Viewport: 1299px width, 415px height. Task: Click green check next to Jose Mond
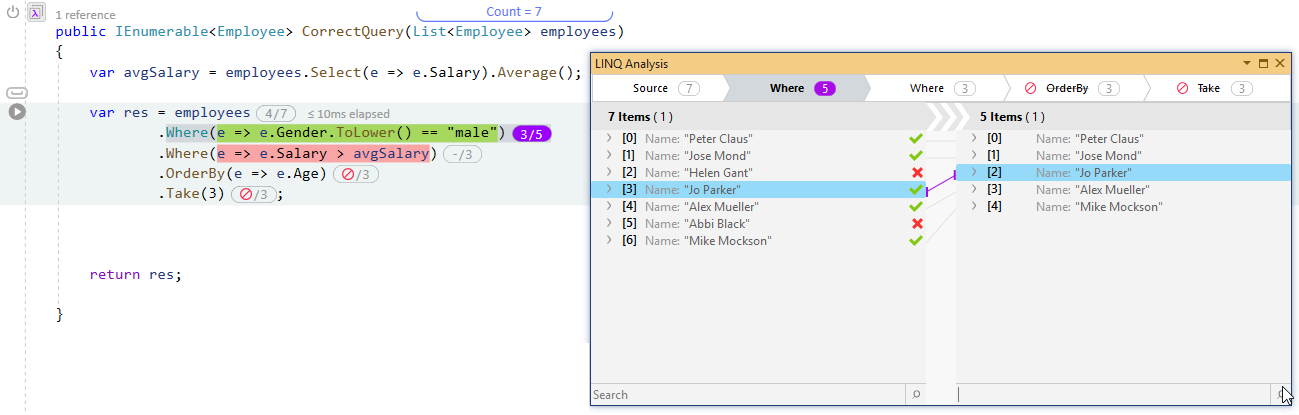pyautogui.click(x=915, y=155)
